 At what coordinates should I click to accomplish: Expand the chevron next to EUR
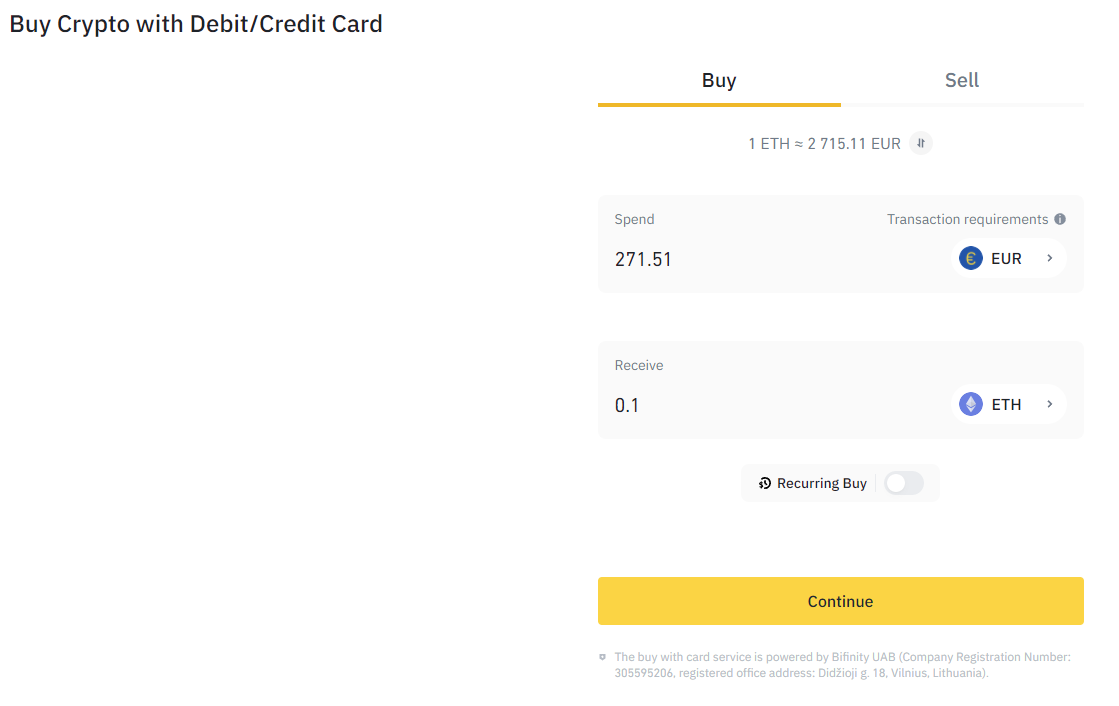coord(1050,258)
